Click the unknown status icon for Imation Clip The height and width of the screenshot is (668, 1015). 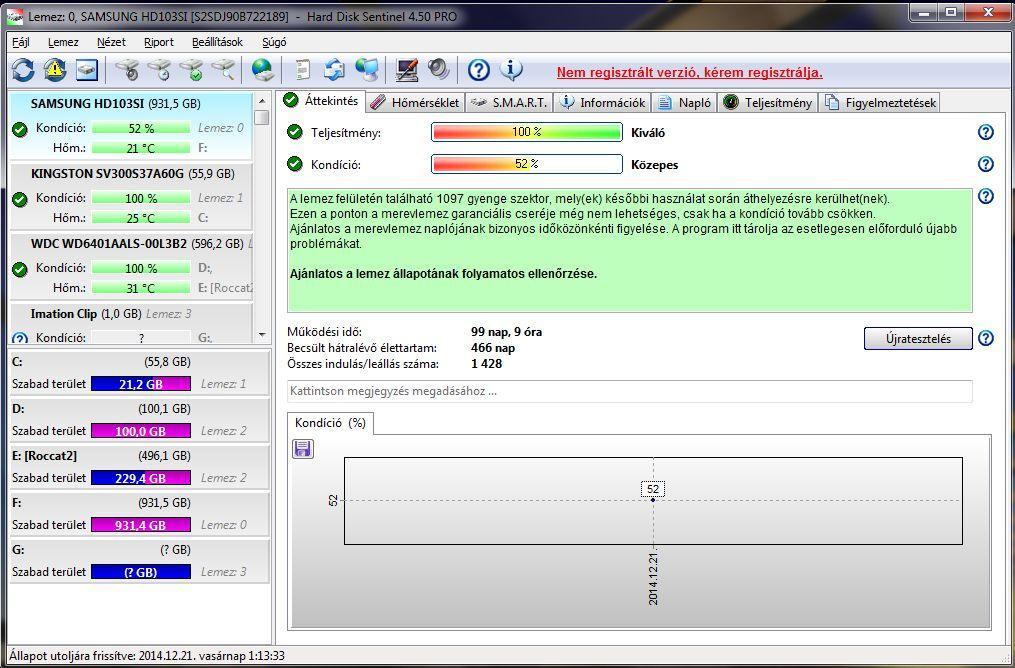pyautogui.click(x=20, y=338)
